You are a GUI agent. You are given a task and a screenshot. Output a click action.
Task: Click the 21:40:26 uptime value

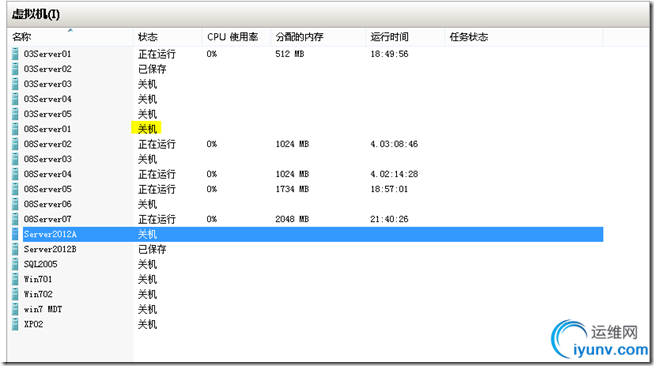(x=389, y=219)
